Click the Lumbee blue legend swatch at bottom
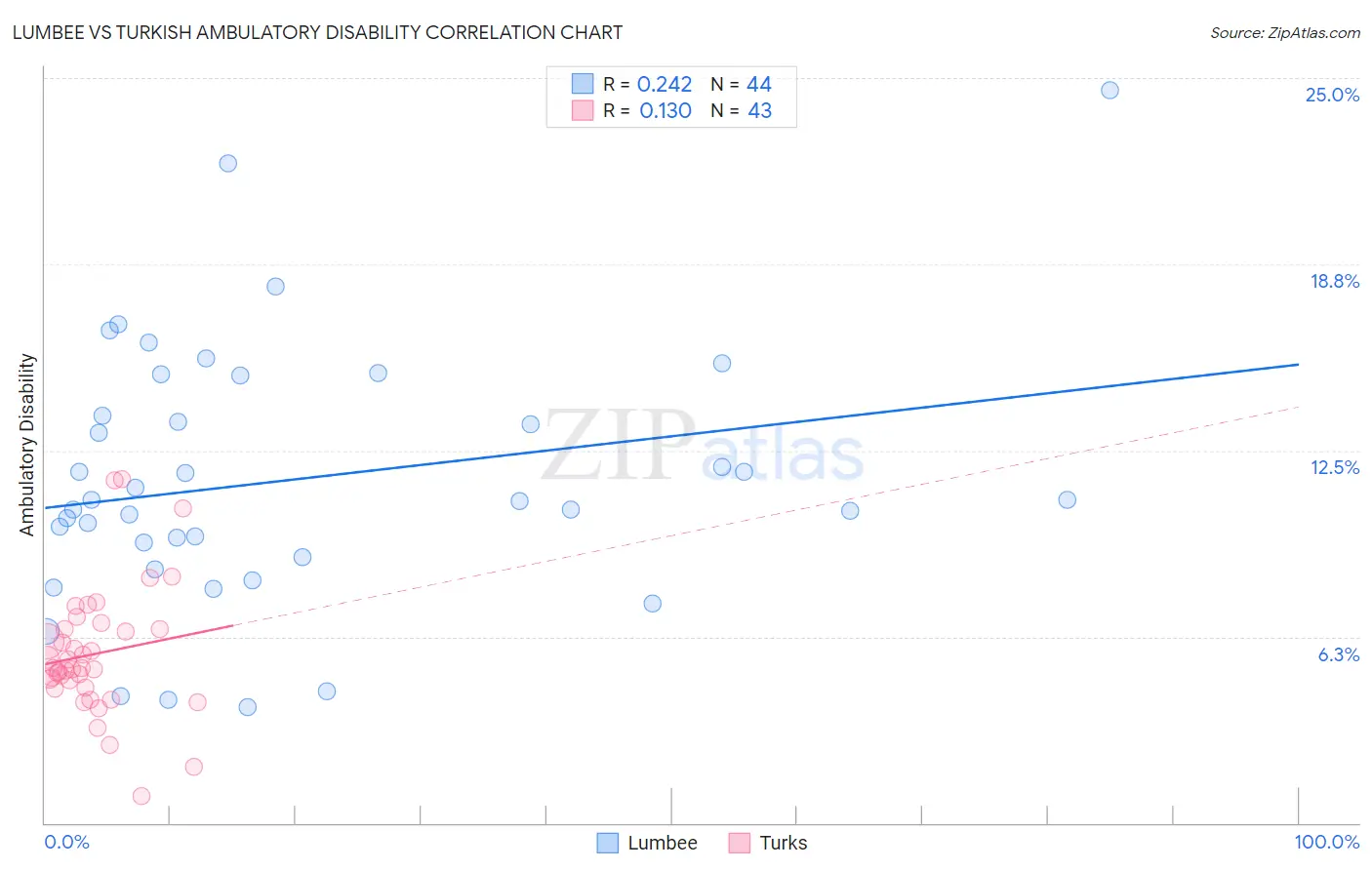This screenshot has width=1372, height=870. (607, 843)
